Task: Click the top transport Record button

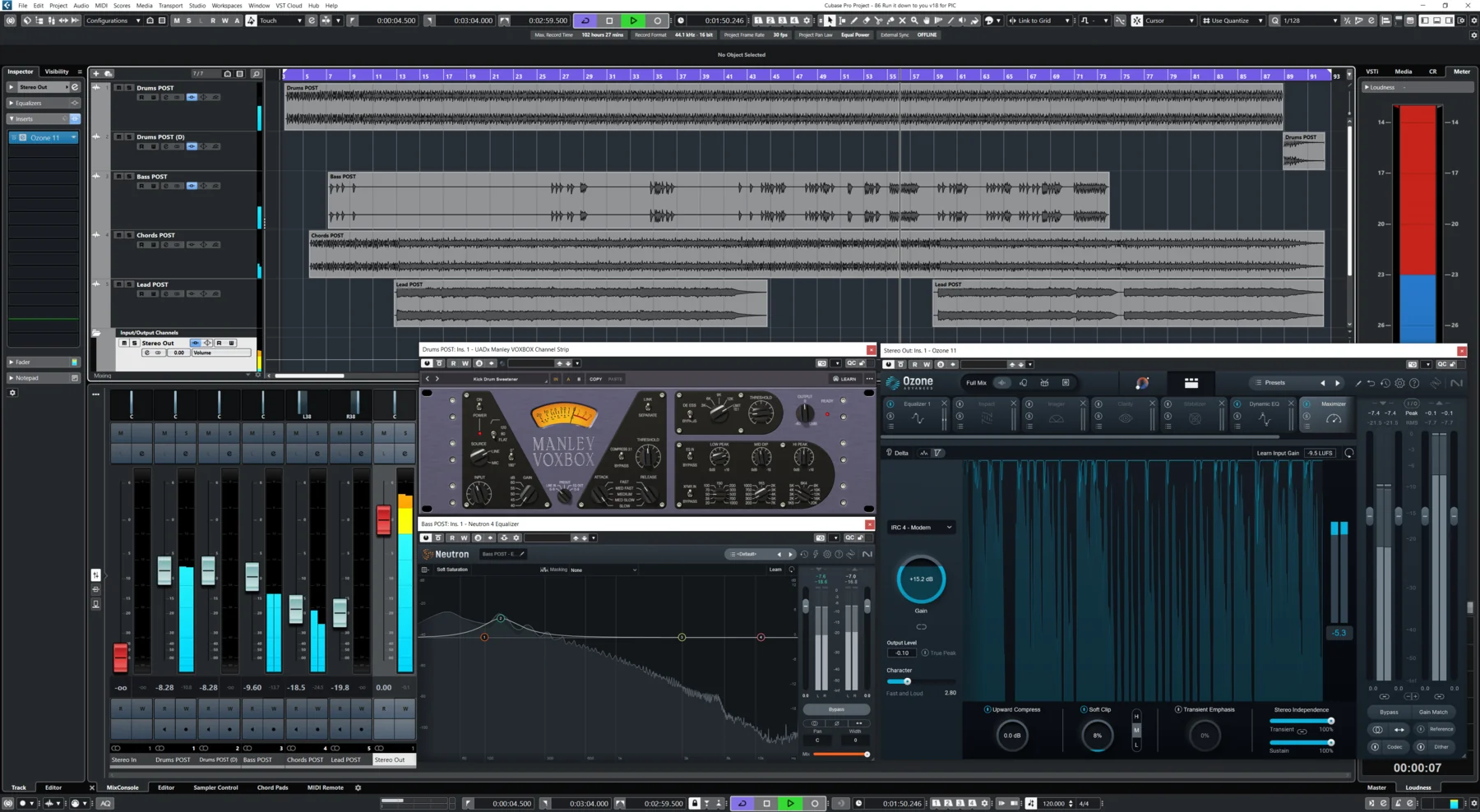Action: coord(657,21)
